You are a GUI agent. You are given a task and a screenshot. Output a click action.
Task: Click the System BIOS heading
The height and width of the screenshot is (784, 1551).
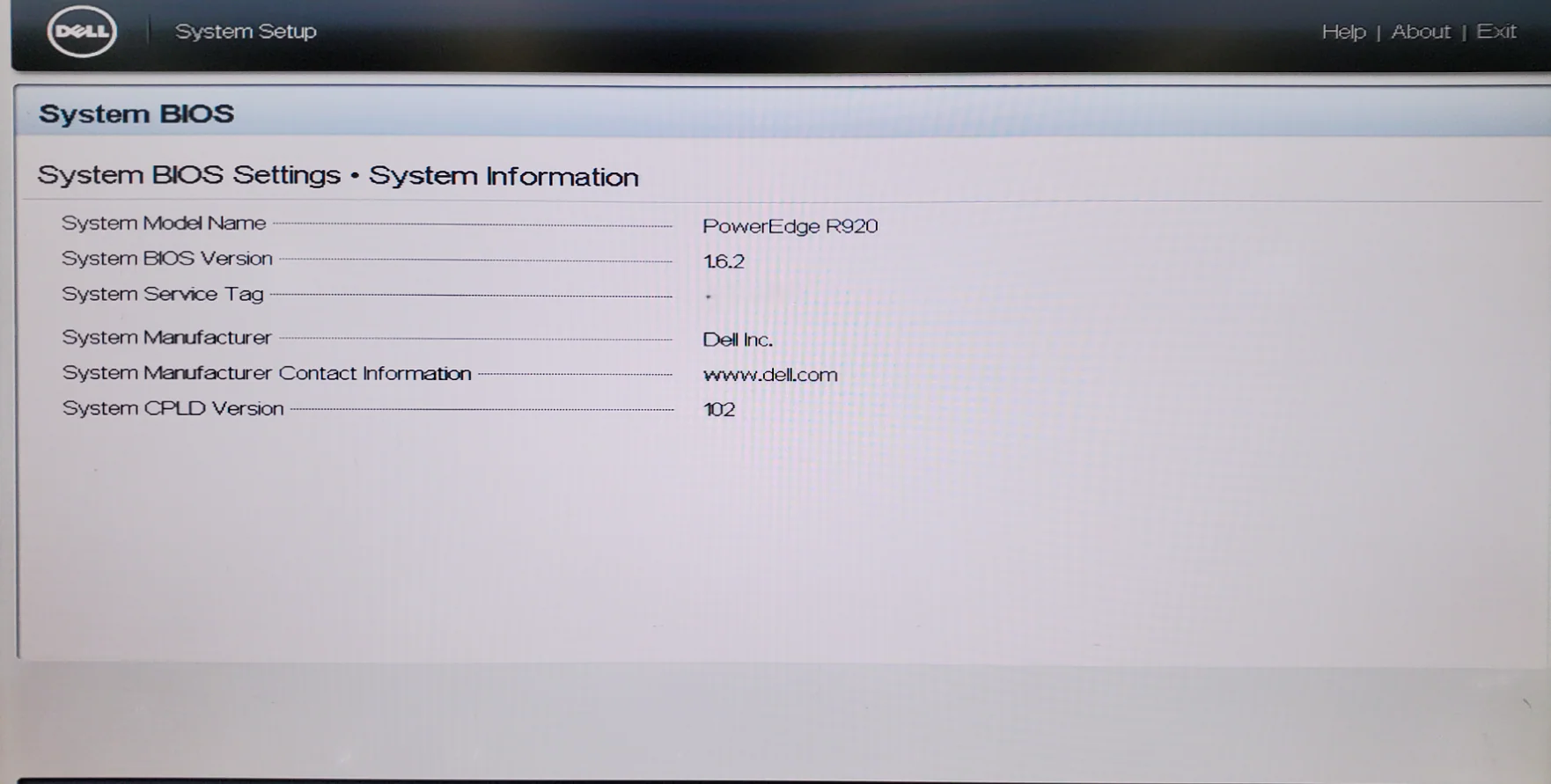click(x=136, y=114)
